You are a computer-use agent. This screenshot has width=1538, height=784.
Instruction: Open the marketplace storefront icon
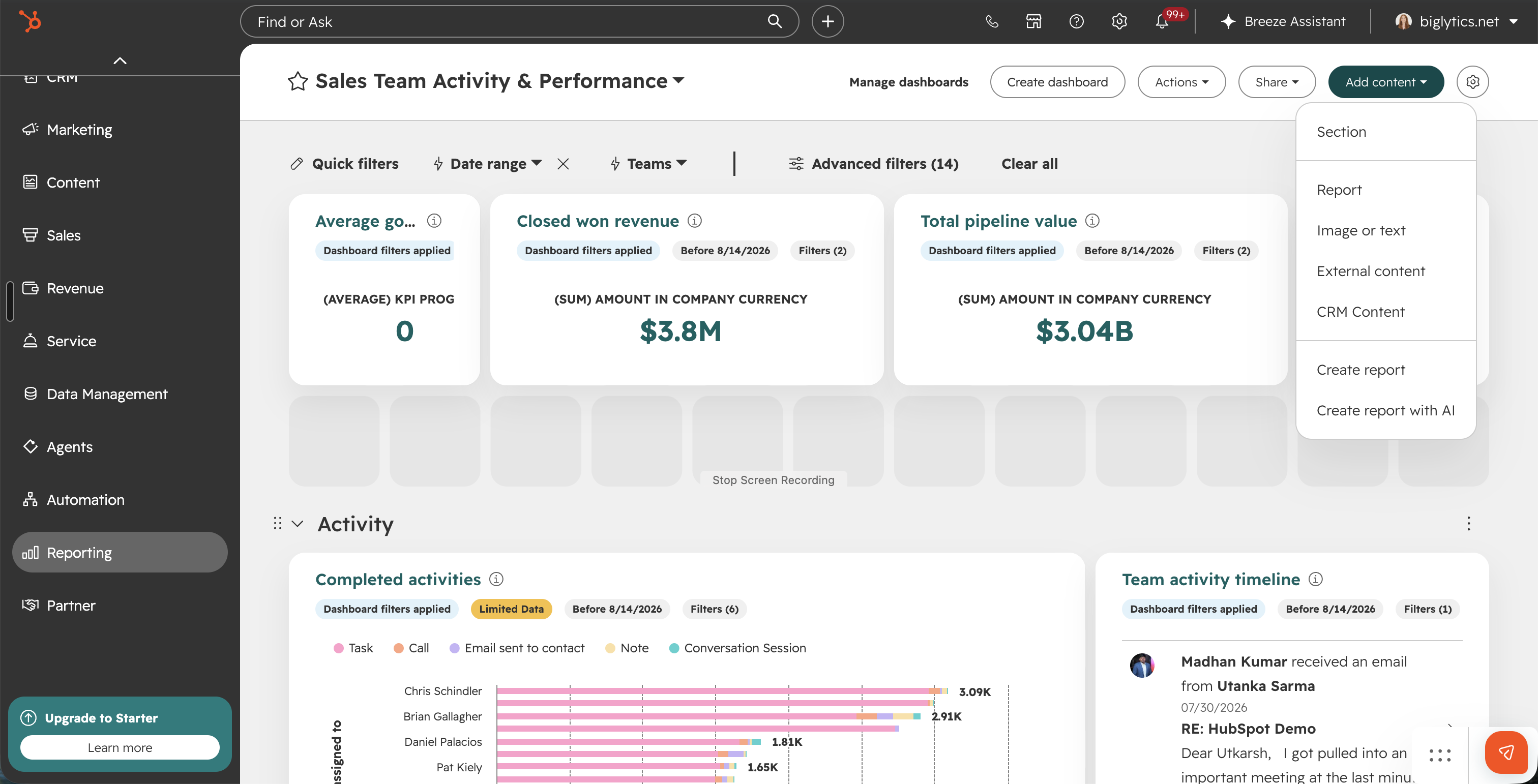coord(1033,21)
